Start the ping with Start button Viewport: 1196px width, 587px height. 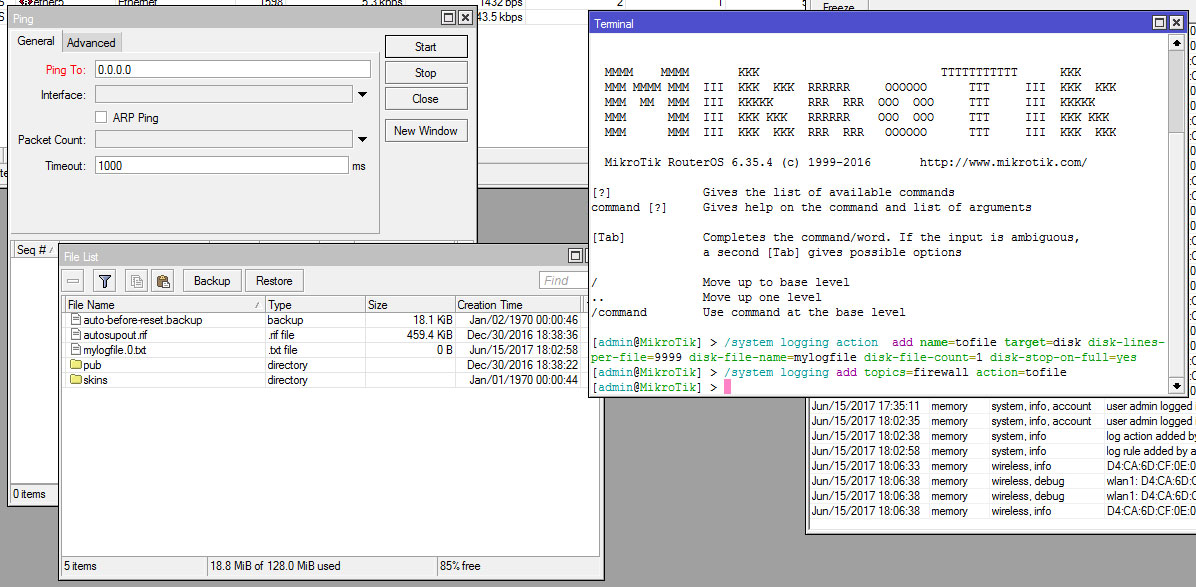coord(425,47)
